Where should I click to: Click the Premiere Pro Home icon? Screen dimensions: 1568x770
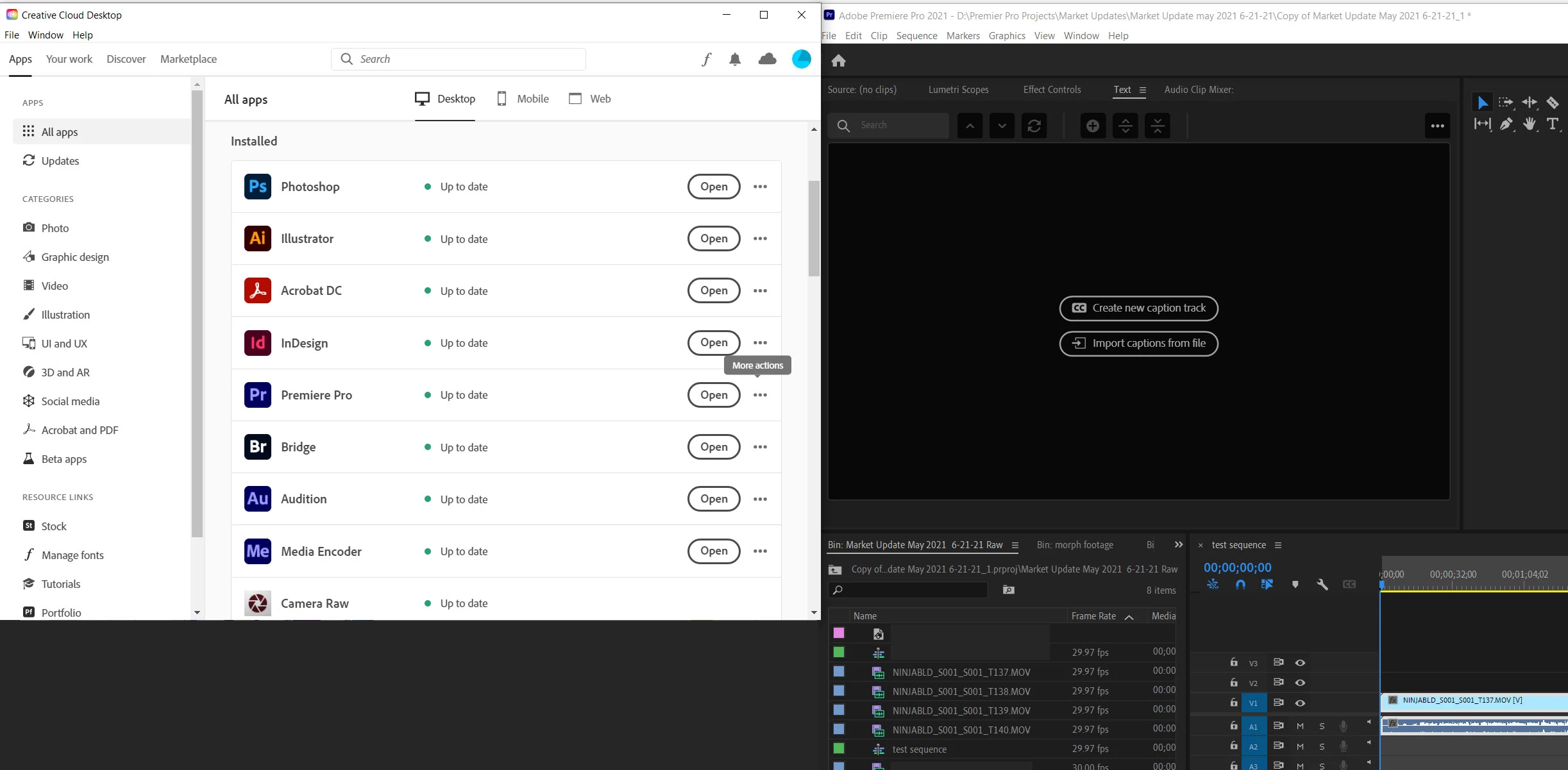[x=838, y=61]
